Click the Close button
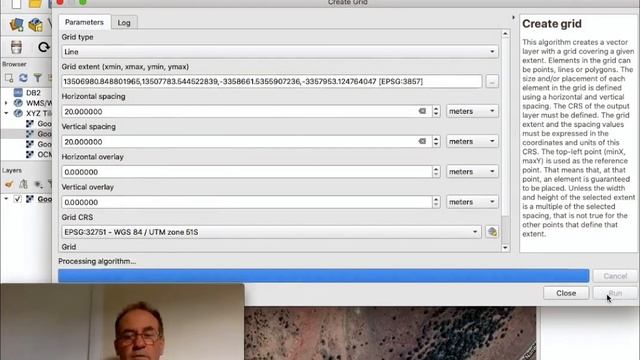Viewport: 640px width, 360px height. 566,293
